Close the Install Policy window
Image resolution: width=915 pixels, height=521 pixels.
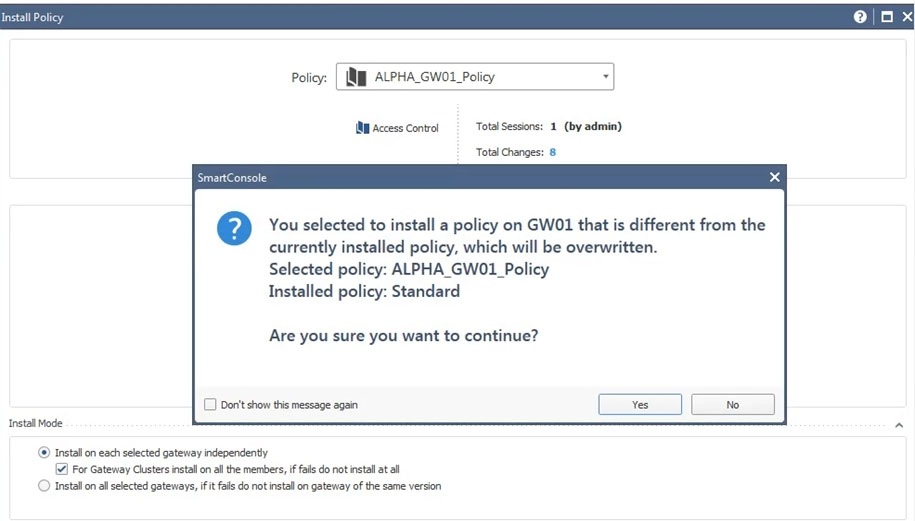907,17
